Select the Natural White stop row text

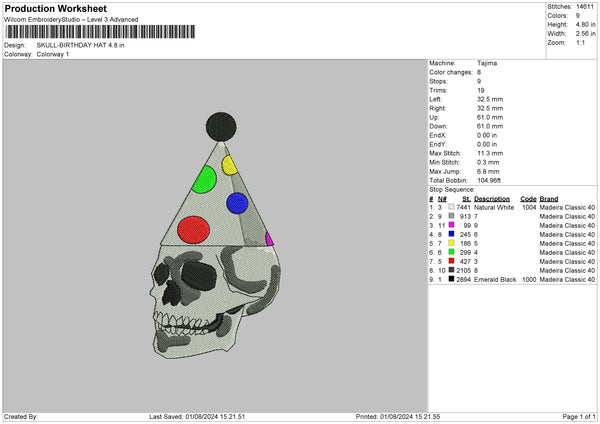tap(494, 208)
